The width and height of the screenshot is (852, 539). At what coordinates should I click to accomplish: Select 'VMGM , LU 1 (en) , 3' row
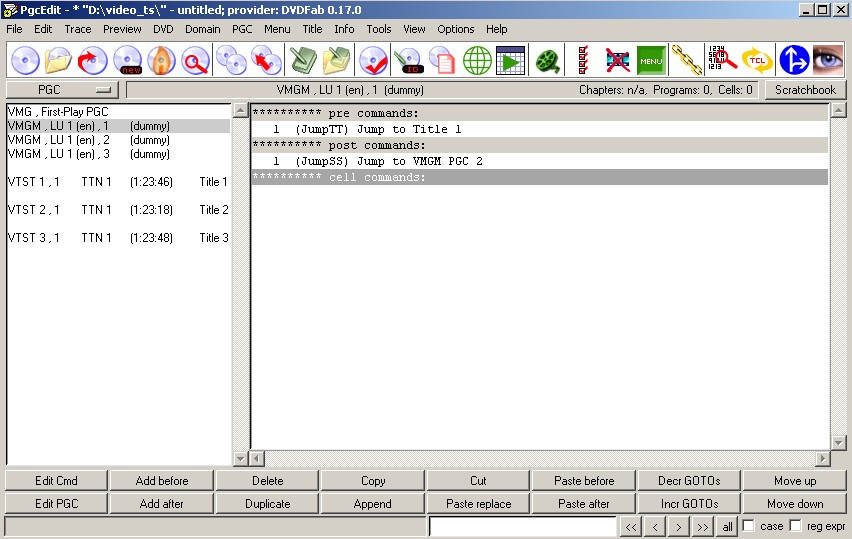118,154
